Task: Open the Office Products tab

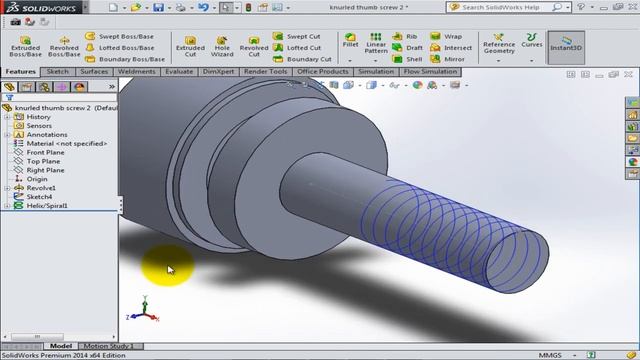Action: point(323,72)
